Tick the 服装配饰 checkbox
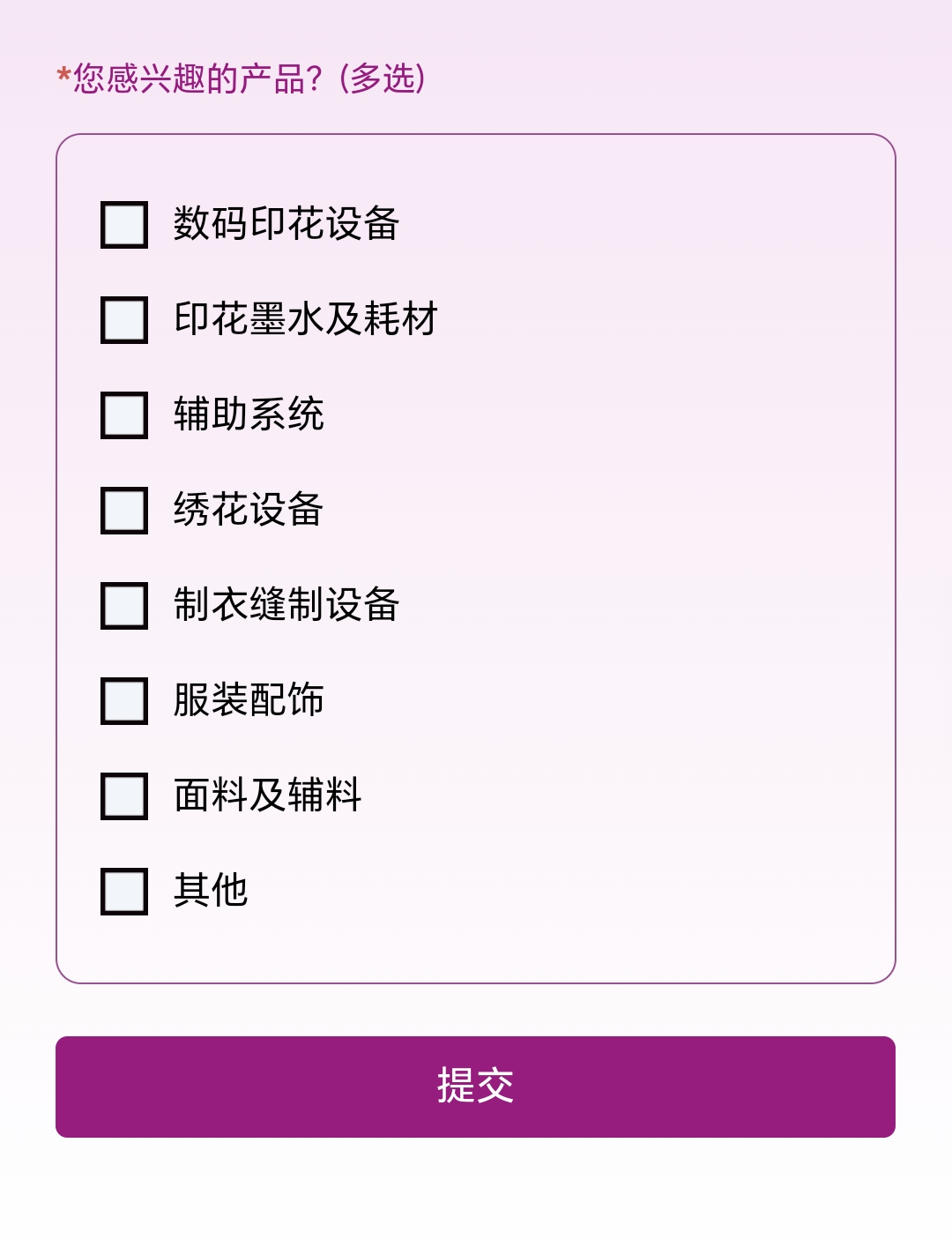 [124, 701]
